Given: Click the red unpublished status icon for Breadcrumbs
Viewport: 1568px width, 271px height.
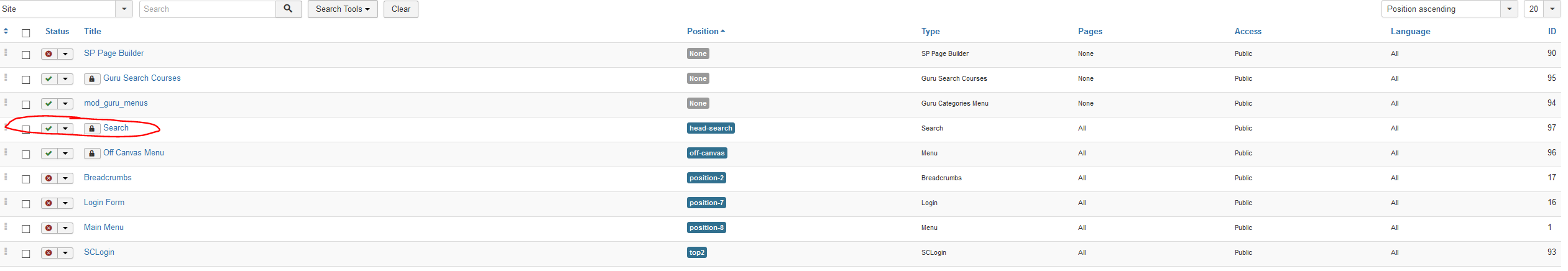Looking at the screenshot, I should 49,178.
